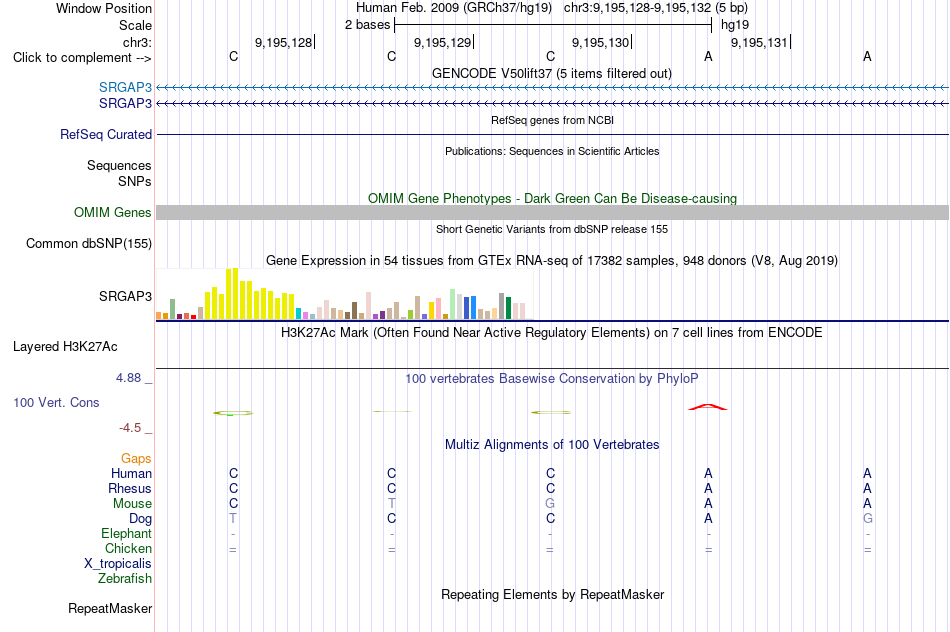Click the Mouse row 'G' base
The width and height of the screenshot is (950, 632).
[550, 504]
